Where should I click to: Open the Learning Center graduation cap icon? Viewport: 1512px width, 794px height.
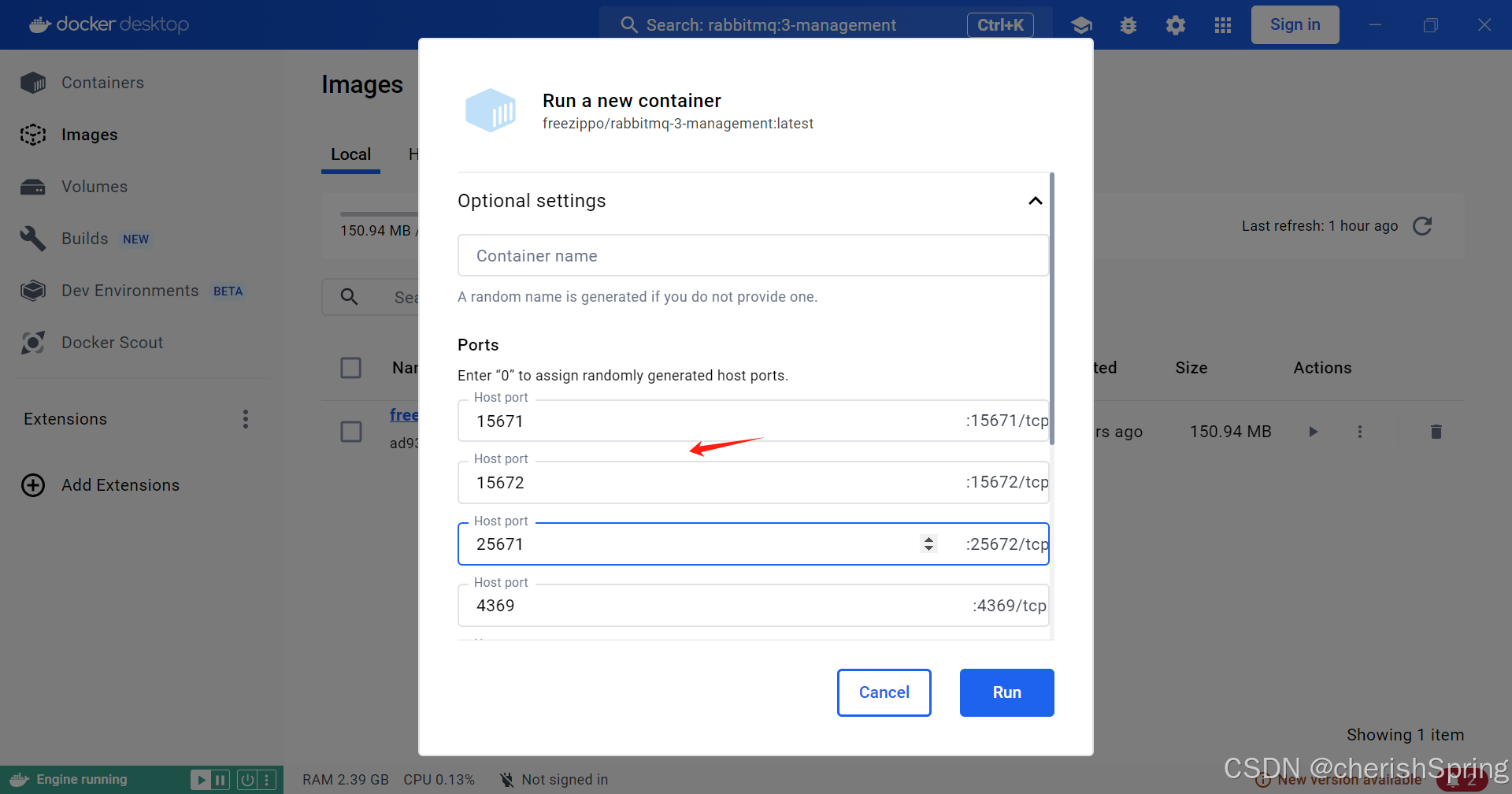tap(1082, 25)
